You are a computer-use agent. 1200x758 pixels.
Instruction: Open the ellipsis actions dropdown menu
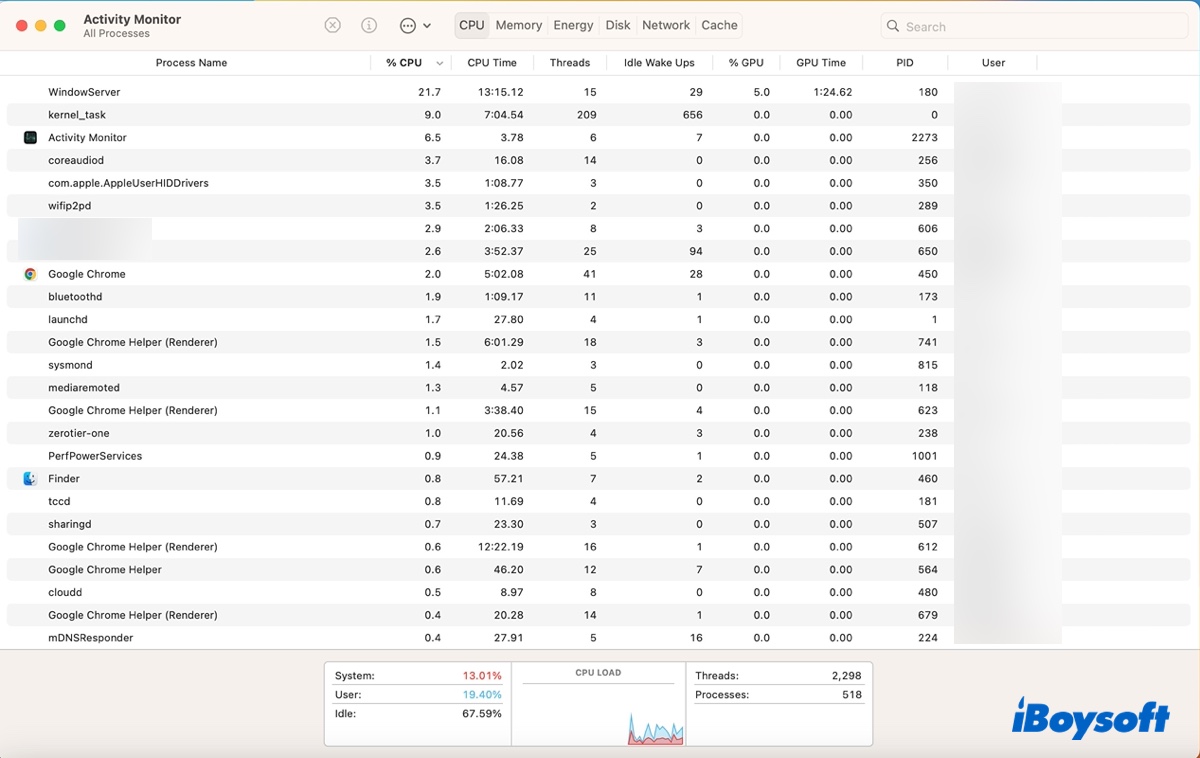(x=414, y=26)
